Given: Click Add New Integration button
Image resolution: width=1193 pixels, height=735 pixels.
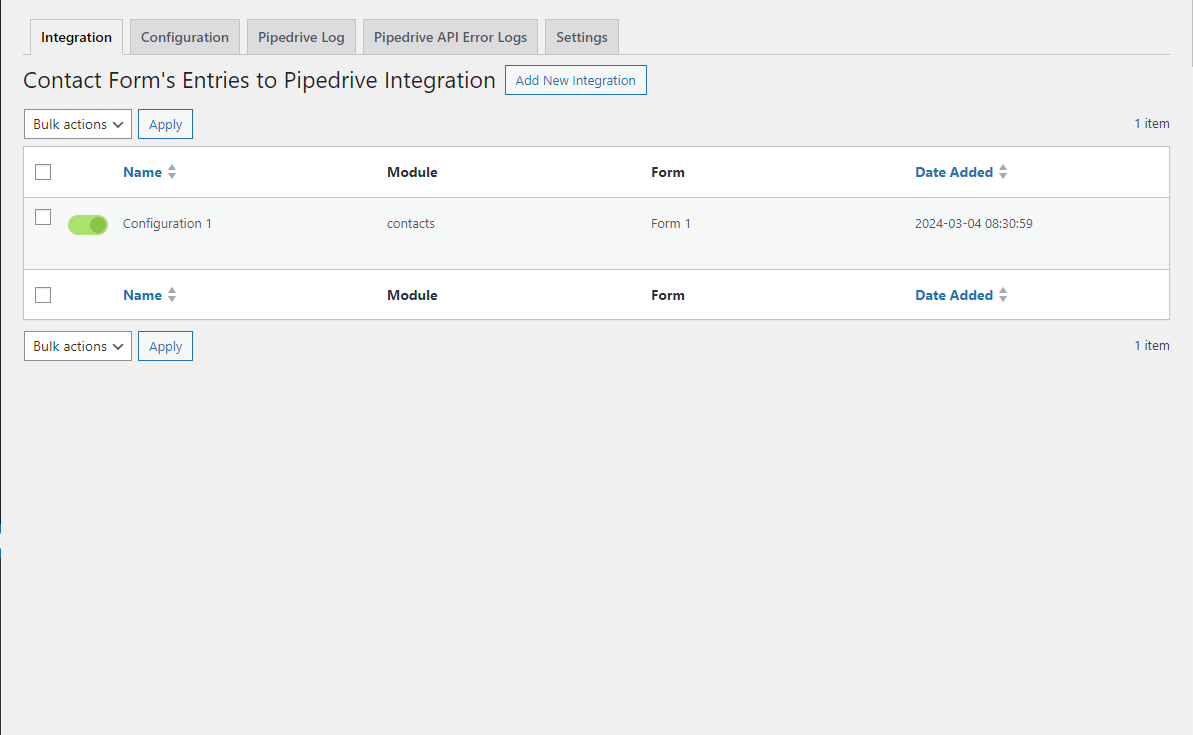Looking at the screenshot, I should (576, 80).
